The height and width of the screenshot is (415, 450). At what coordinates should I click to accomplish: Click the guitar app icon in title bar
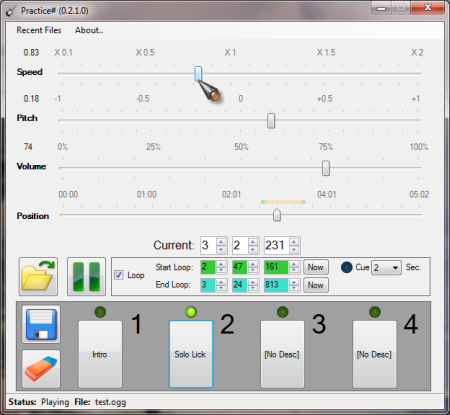coord(11,11)
